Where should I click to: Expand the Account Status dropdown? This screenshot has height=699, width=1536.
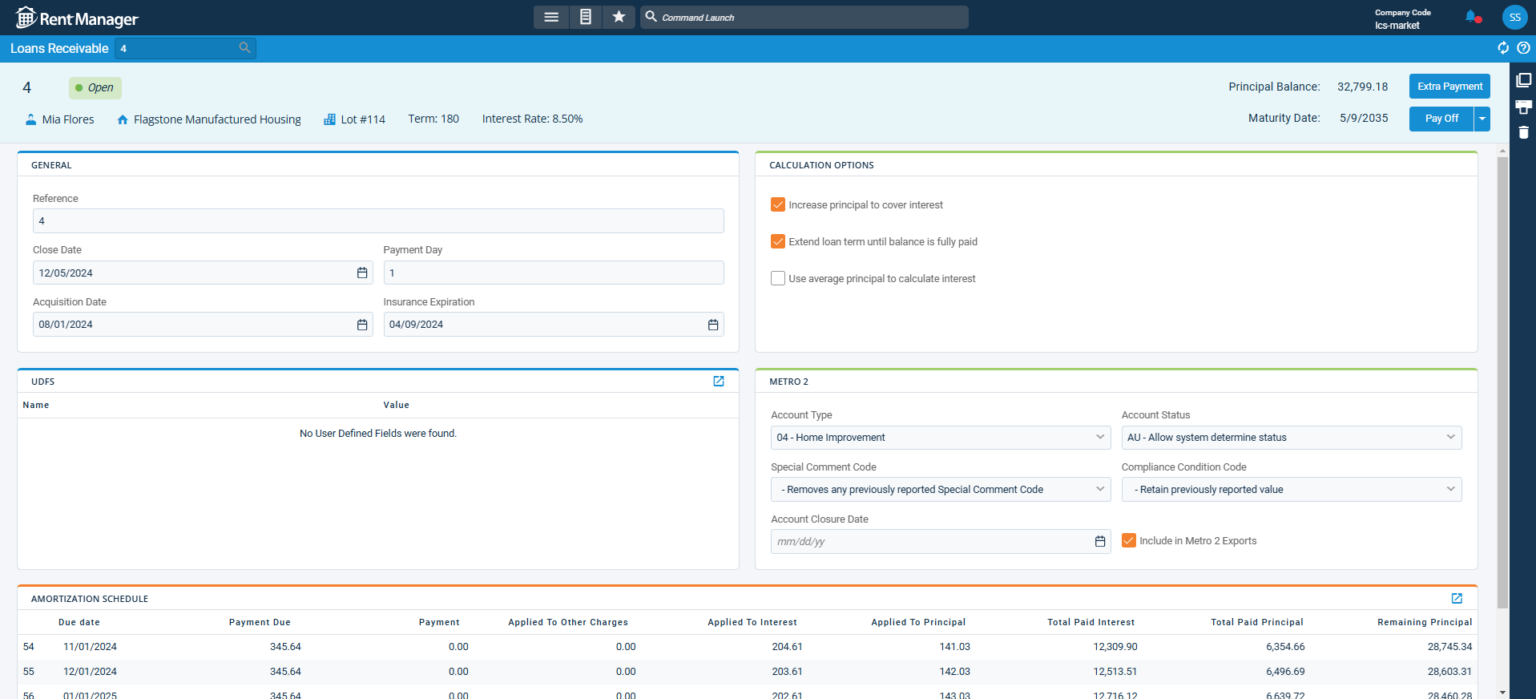pyautogui.click(x=1291, y=437)
